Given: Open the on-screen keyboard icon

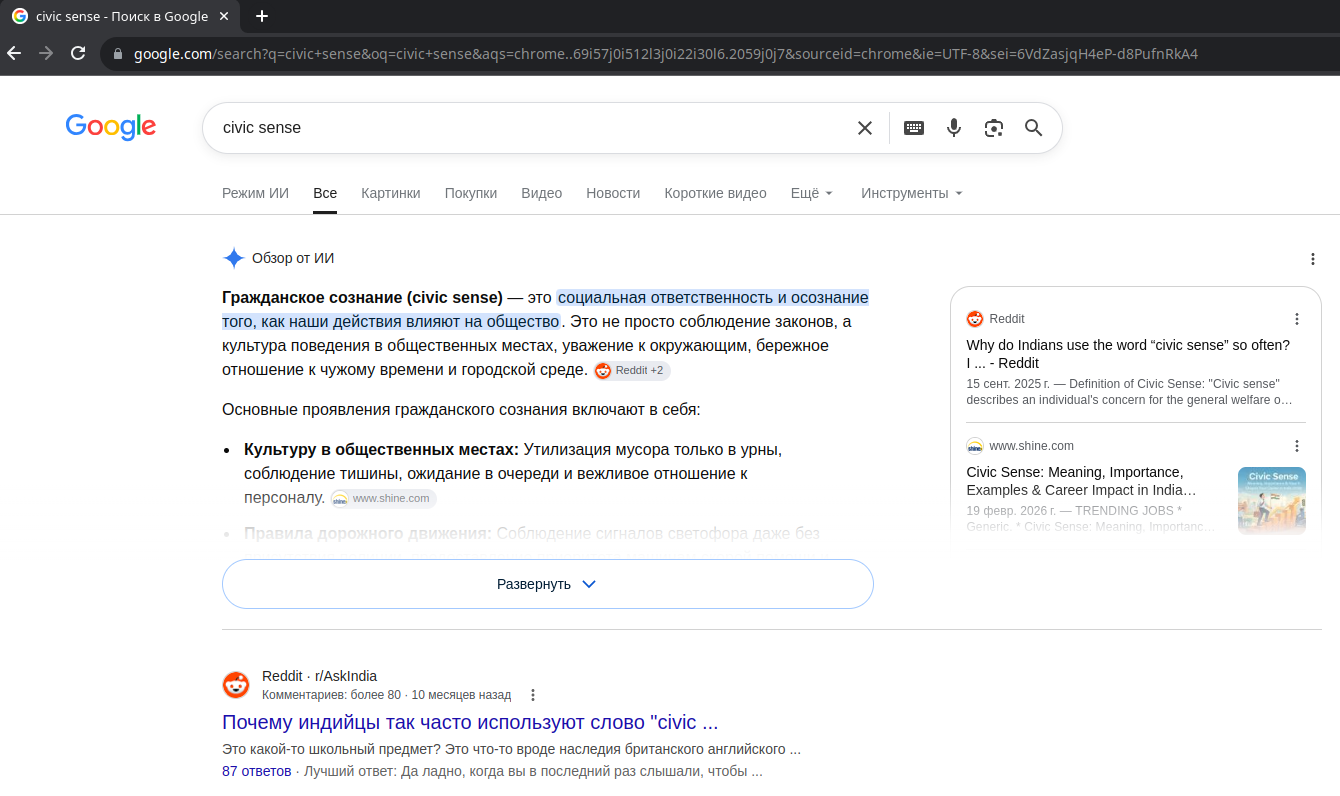Looking at the screenshot, I should tap(914, 128).
